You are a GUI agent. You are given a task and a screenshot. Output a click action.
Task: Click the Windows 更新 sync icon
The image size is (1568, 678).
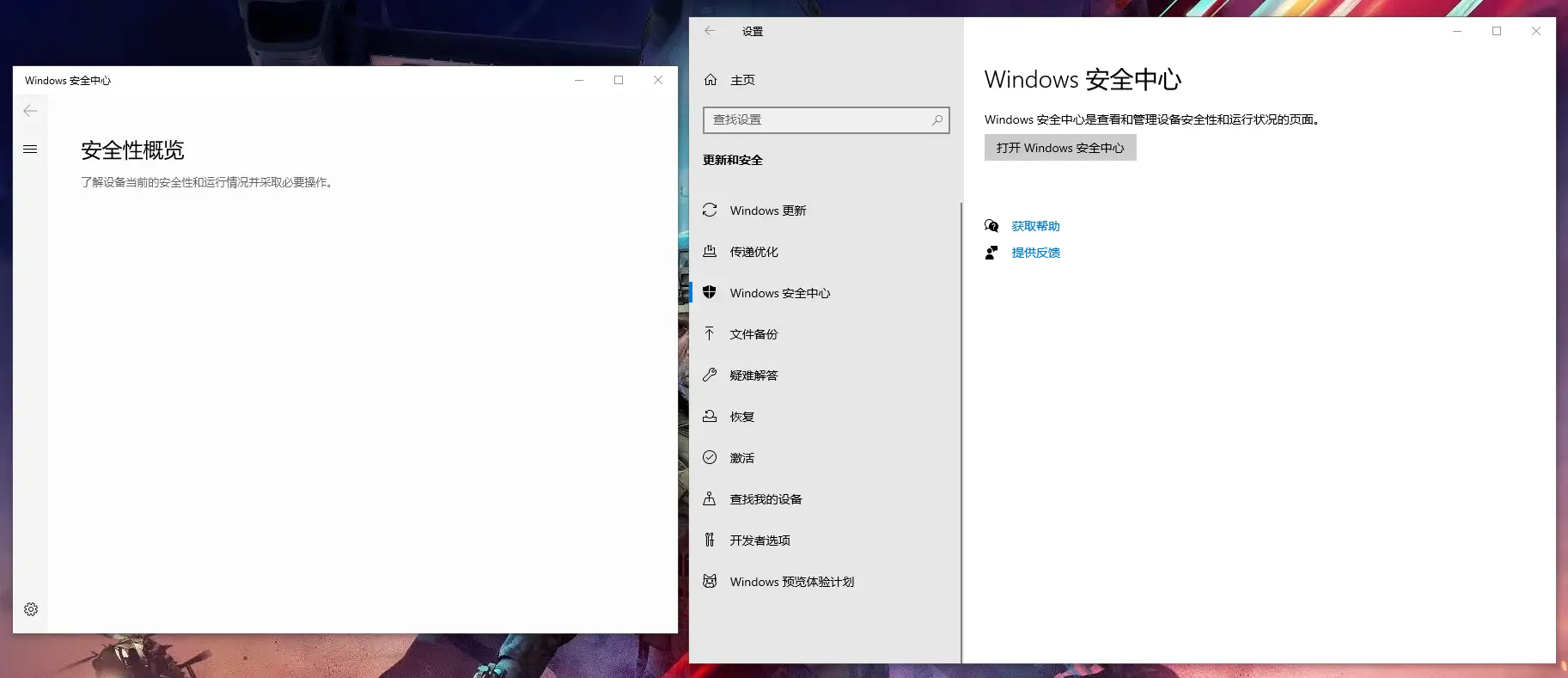[710, 211]
